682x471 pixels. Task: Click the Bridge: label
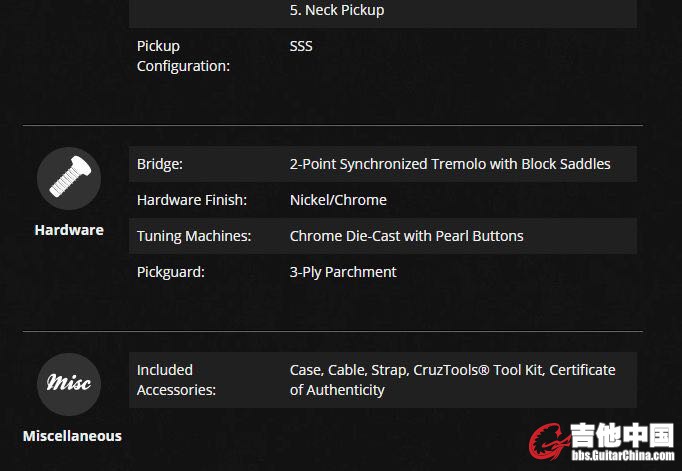point(160,164)
